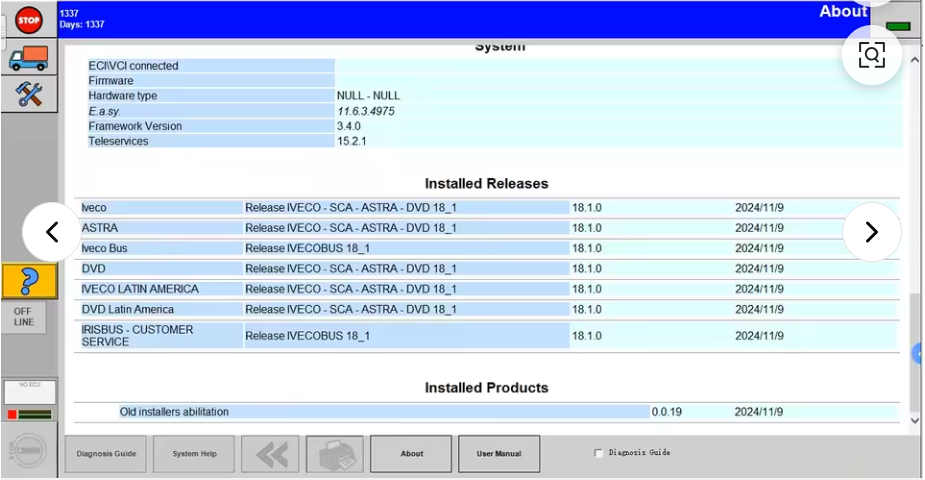
Task: Click the About button
Action: click(x=411, y=454)
